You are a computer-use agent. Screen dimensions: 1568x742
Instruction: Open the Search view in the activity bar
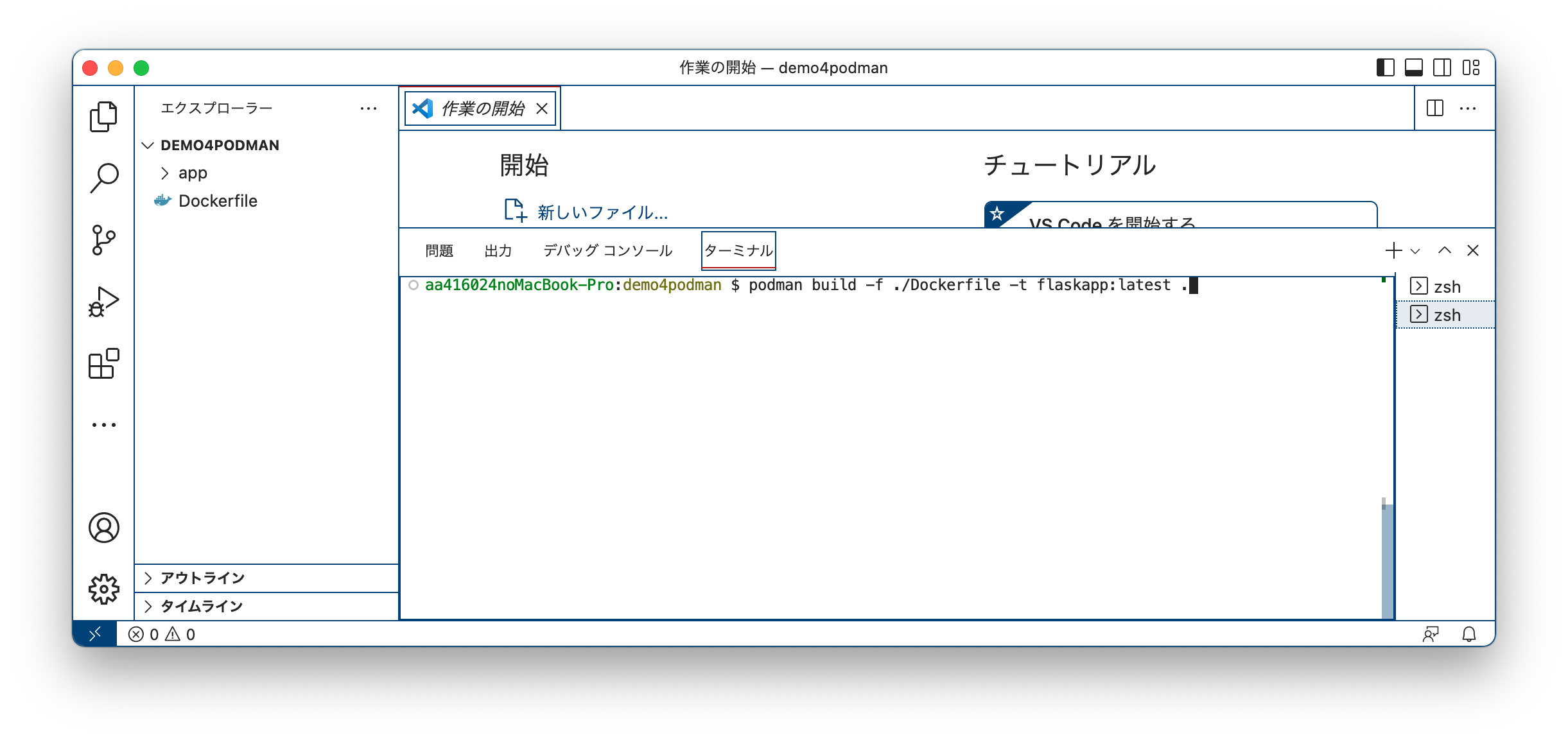pyautogui.click(x=104, y=177)
